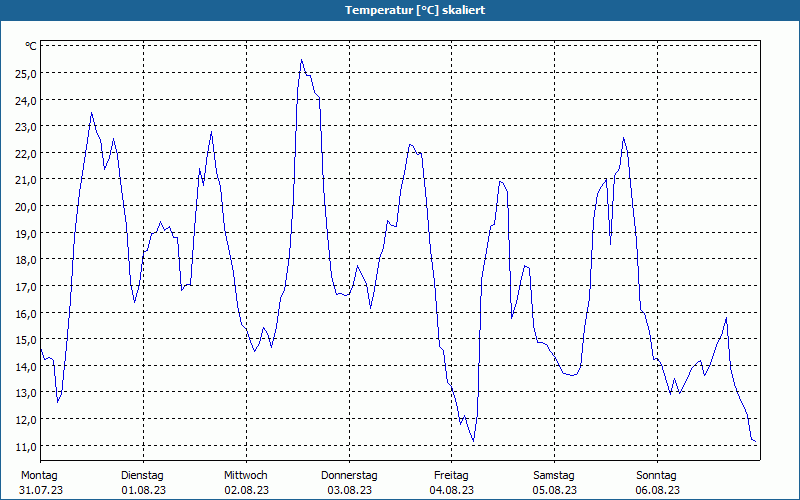This screenshot has width=800, height=500.
Task: Click the Mittwoch day label
Action: [246, 476]
